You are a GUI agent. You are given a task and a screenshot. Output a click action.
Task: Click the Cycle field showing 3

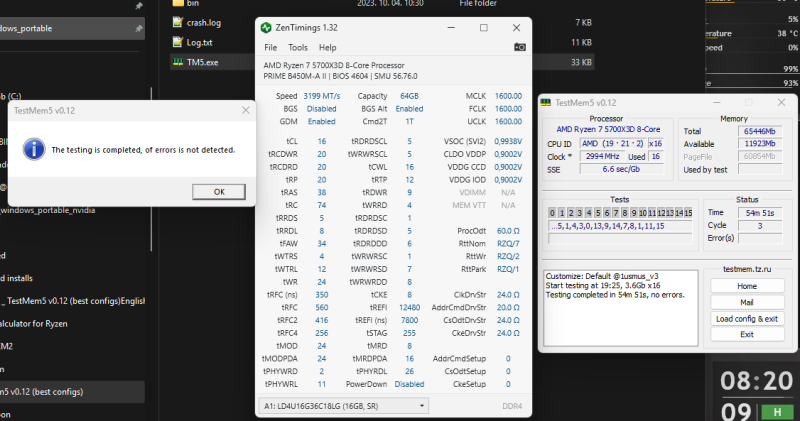coord(760,226)
